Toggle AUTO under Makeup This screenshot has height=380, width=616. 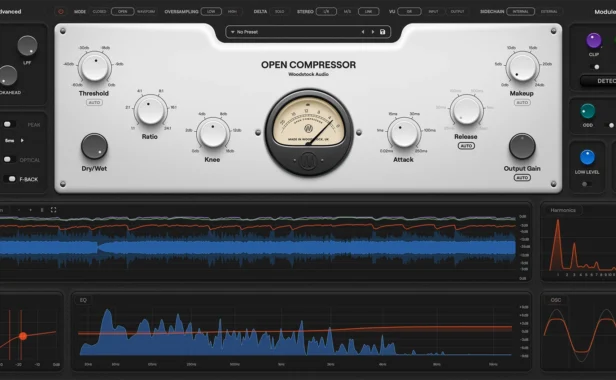[x=522, y=103]
